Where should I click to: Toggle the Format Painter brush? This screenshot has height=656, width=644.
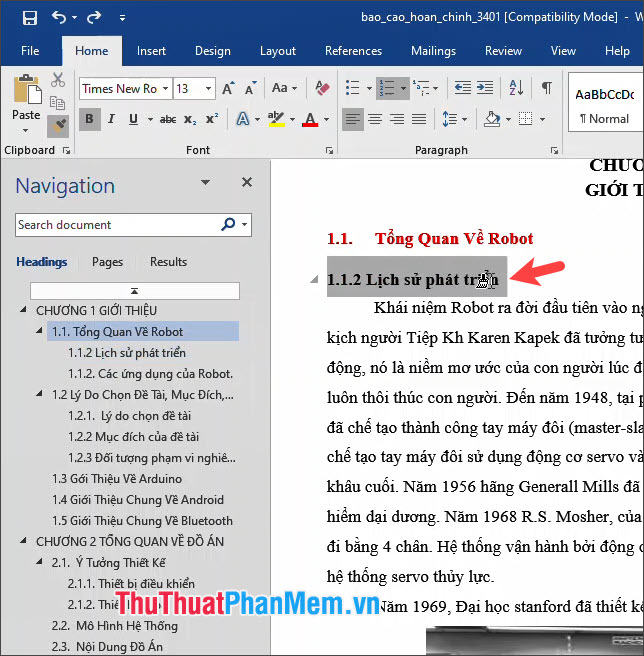click(x=58, y=126)
